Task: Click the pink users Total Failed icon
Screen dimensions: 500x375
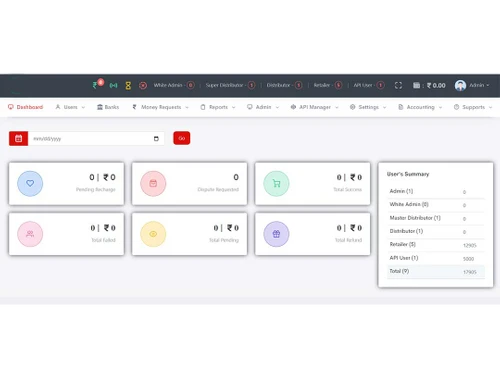Action: [30, 234]
